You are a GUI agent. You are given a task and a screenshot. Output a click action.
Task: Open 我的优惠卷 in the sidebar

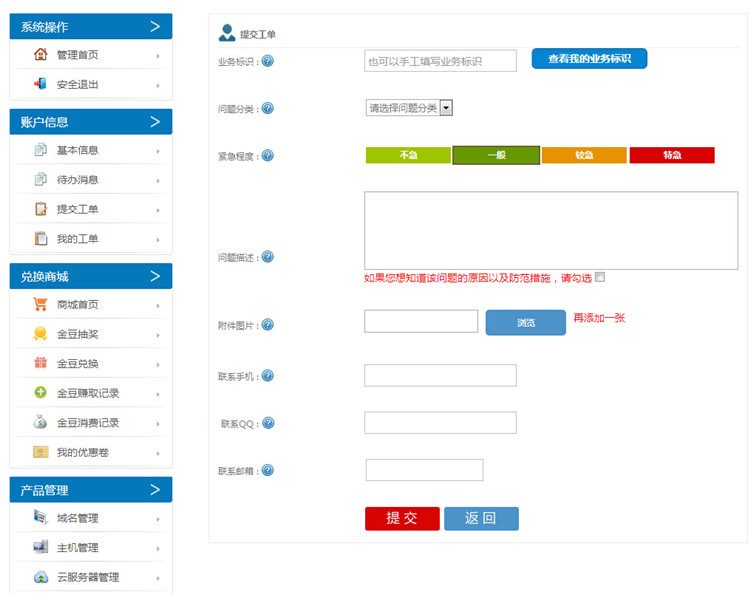pyautogui.click(x=91, y=452)
